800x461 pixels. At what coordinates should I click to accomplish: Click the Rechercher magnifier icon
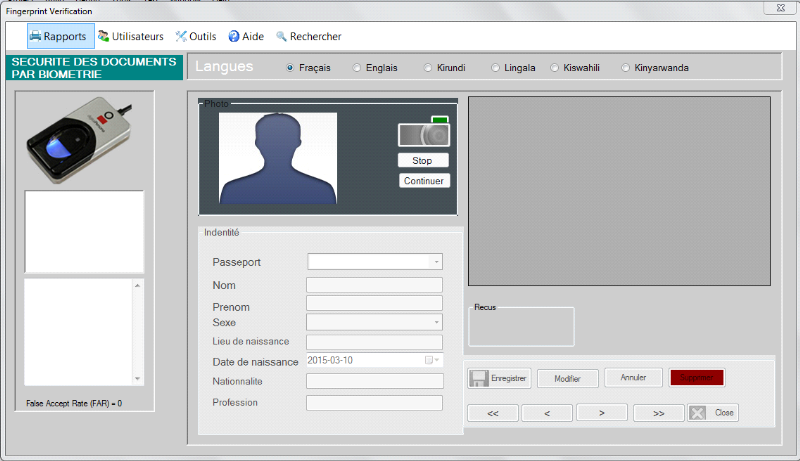pyautogui.click(x=282, y=36)
